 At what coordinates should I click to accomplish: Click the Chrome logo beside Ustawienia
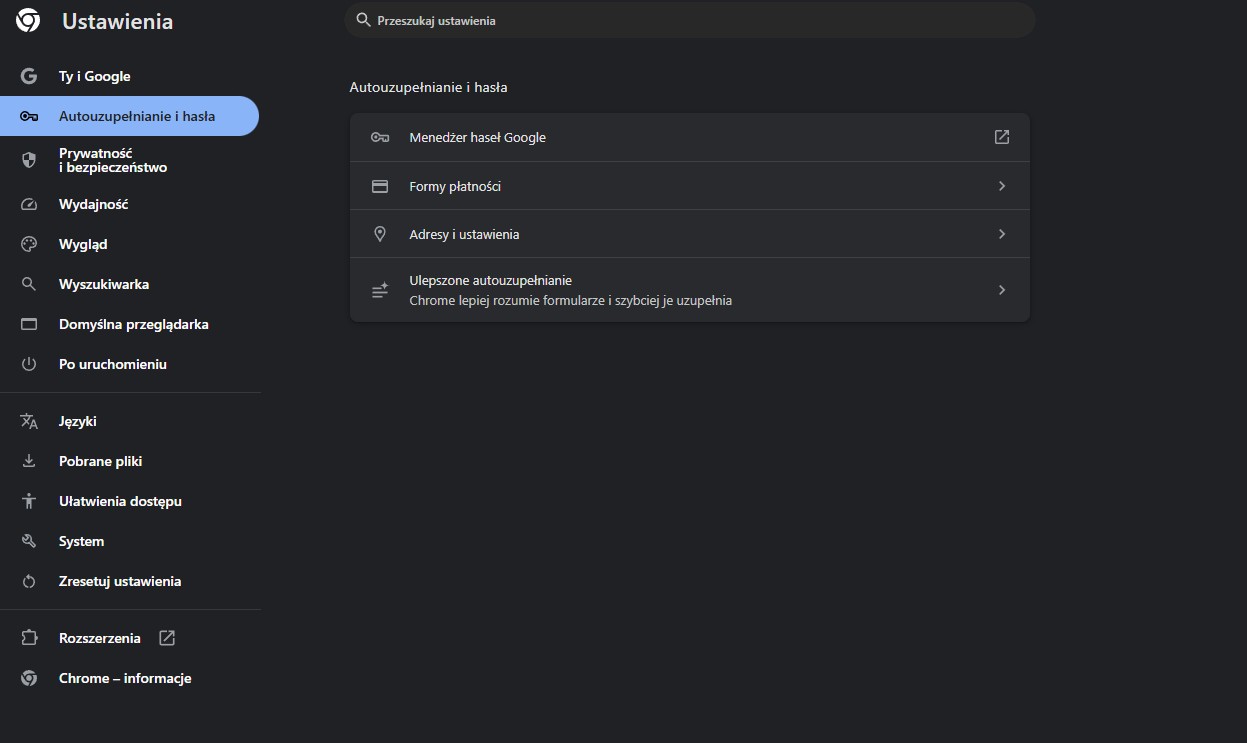tap(28, 21)
